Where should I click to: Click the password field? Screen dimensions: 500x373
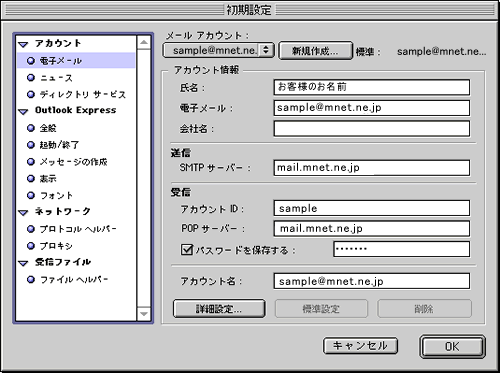click(x=402, y=249)
